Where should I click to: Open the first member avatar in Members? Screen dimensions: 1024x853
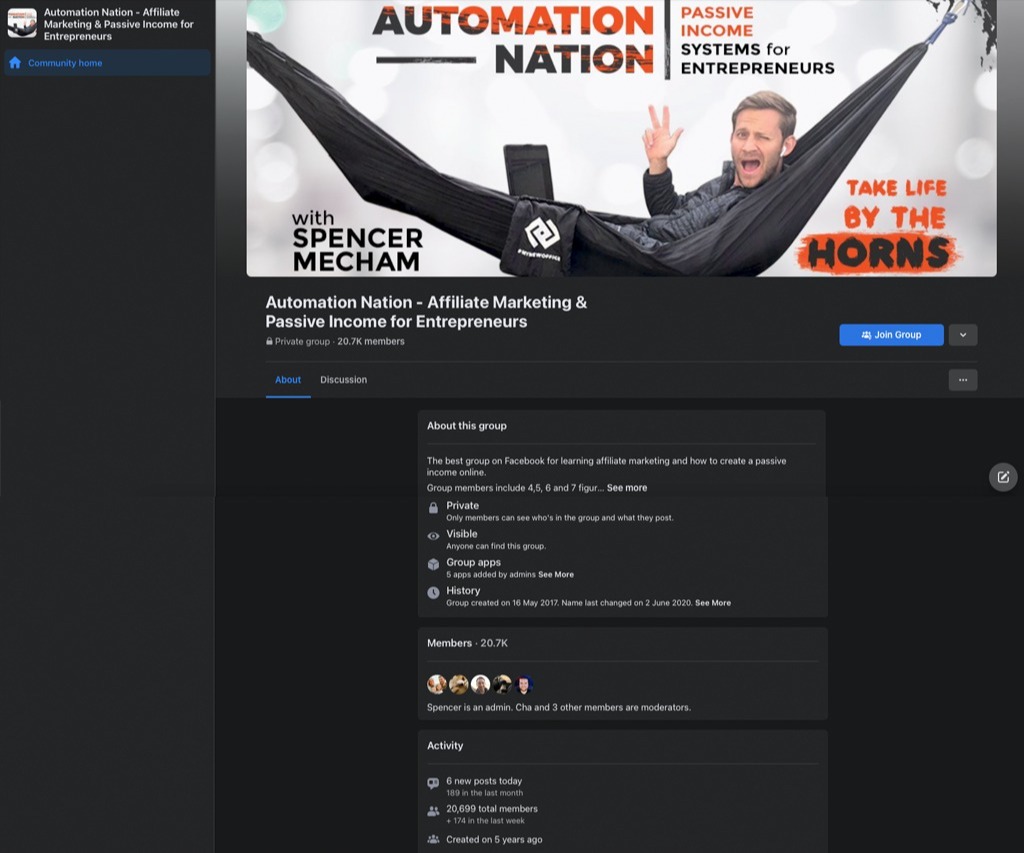pyautogui.click(x=437, y=684)
